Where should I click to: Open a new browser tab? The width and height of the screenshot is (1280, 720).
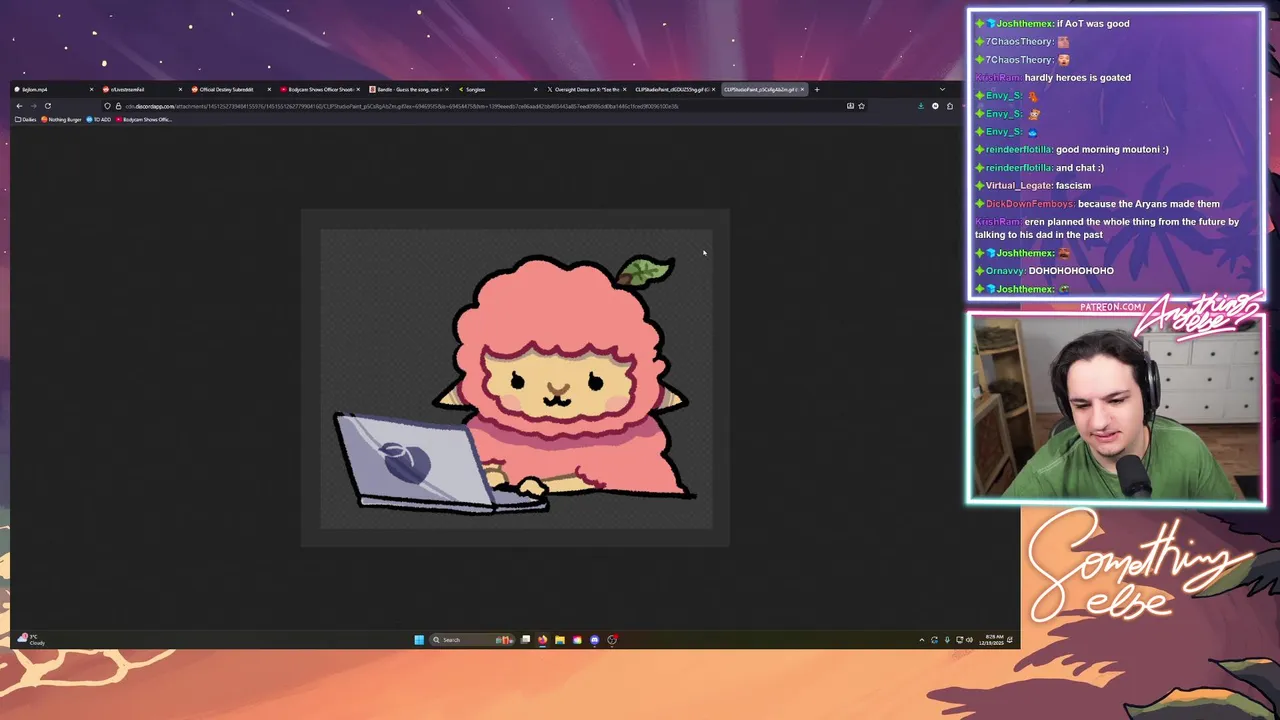tap(817, 89)
